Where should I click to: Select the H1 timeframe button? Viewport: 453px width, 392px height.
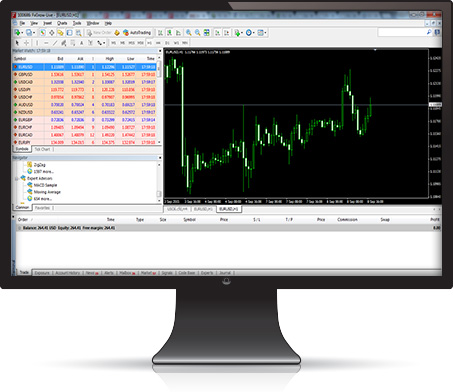pyautogui.click(x=149, y=43)
